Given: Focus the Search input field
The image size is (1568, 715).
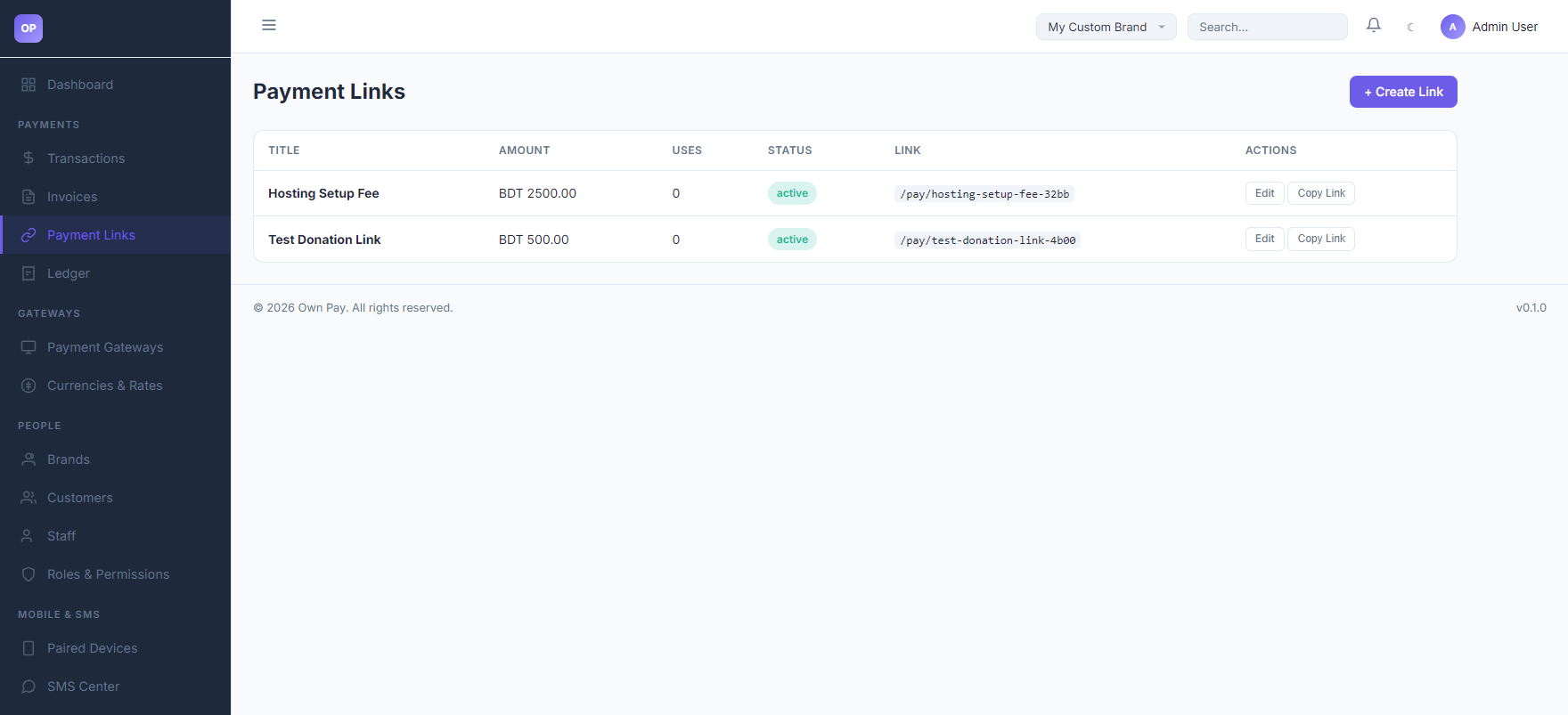Looking at the screenshot, I should point(1267,27).
